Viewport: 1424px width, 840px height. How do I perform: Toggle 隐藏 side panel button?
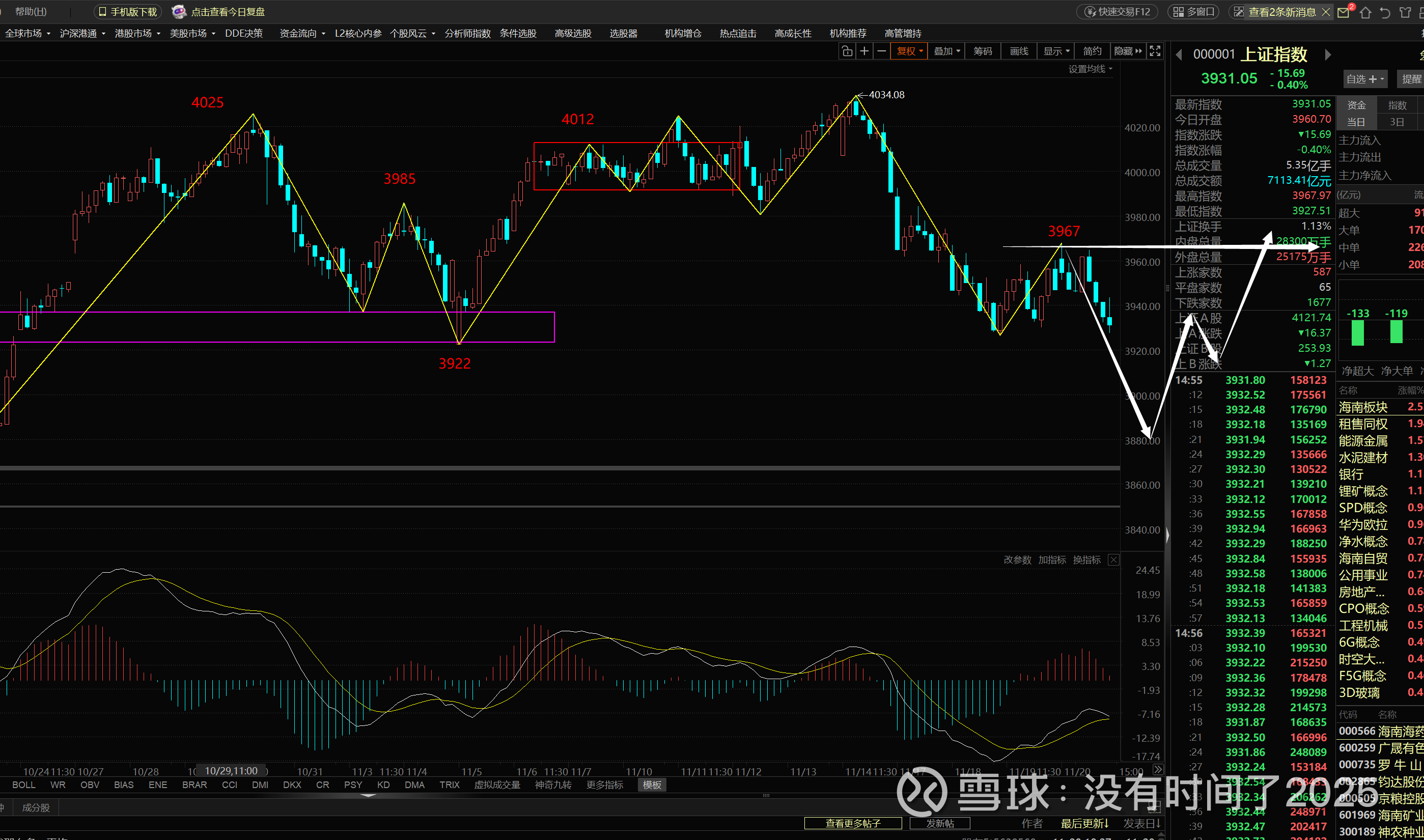1127,51
